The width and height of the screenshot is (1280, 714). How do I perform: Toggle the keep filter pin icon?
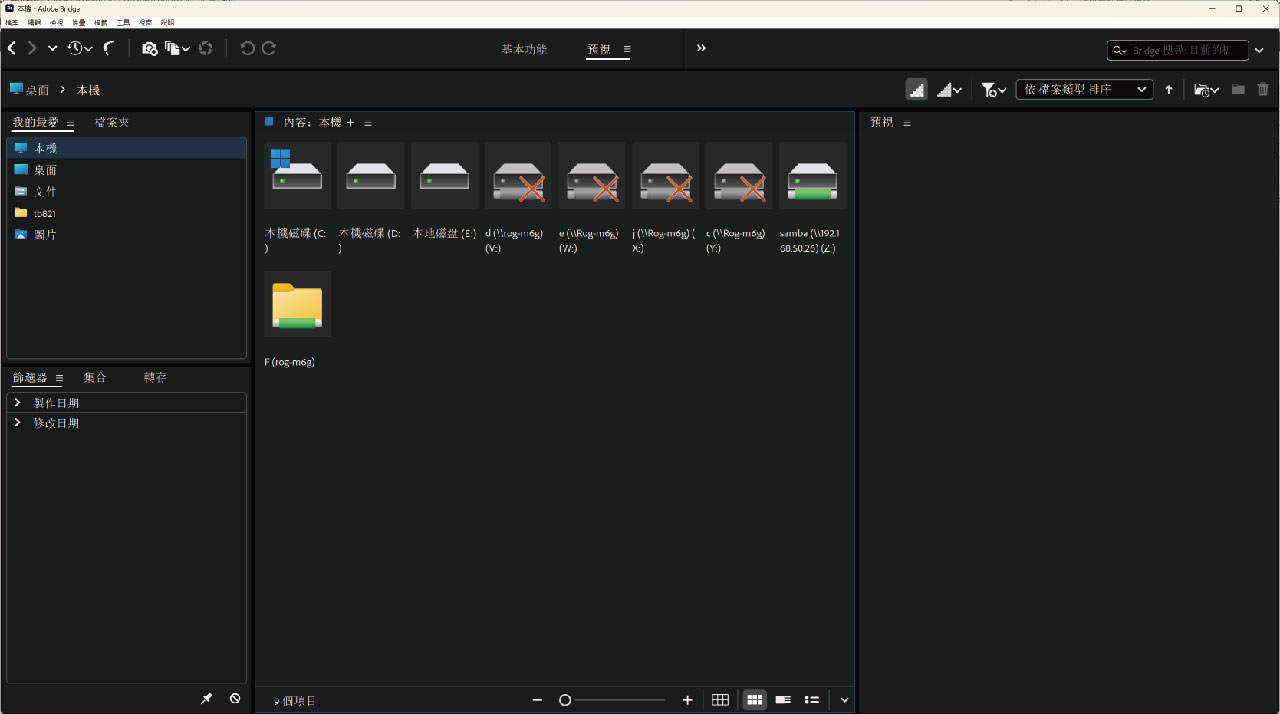click(207, 699)
